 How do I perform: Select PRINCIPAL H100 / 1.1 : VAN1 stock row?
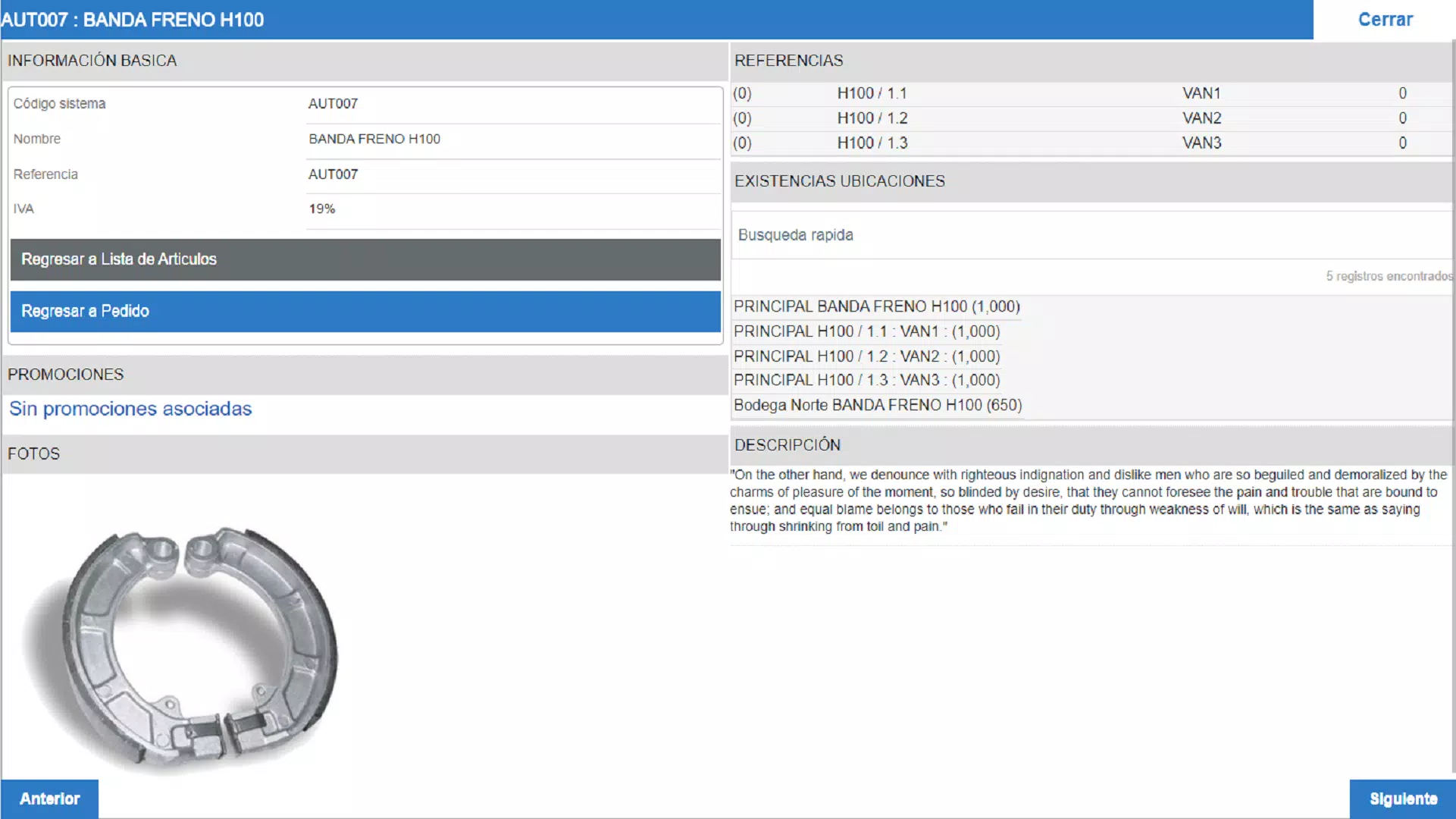tap(867, 331)
